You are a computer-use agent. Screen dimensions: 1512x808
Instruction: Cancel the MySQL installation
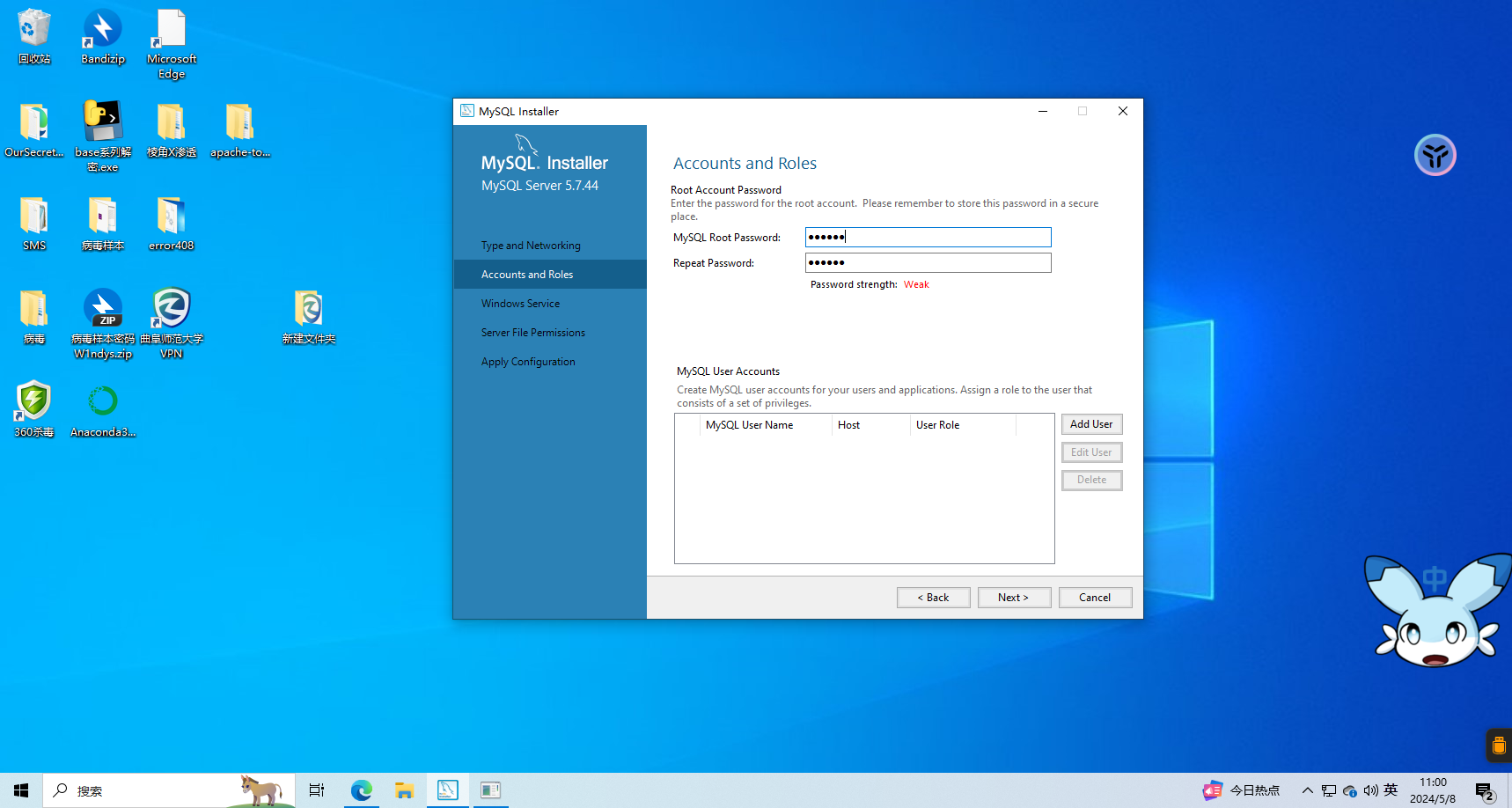click(1095, 598)
